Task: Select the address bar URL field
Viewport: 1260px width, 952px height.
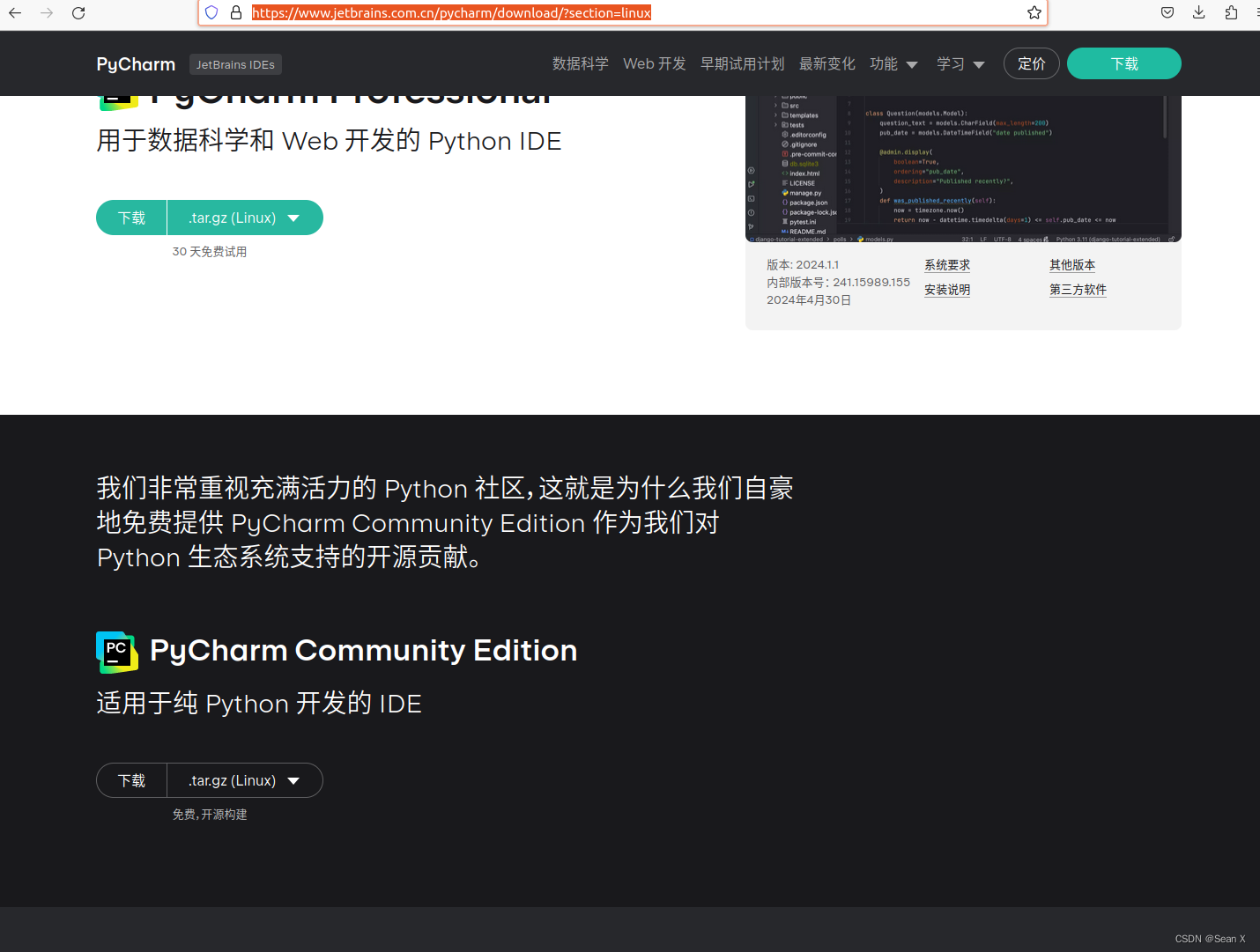Action: pos(621,12)
